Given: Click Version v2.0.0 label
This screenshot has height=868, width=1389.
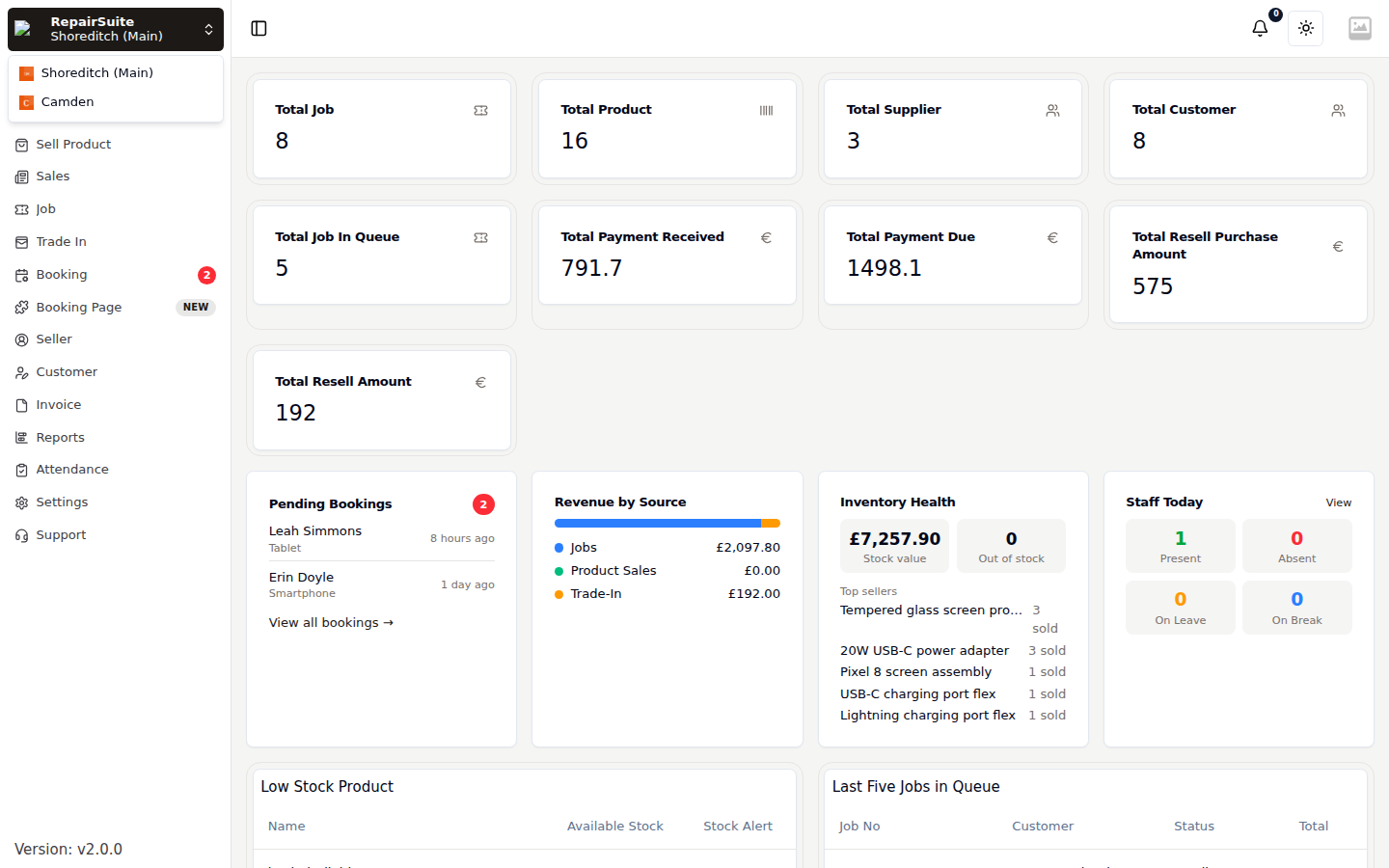Looking at the screenshot, I should (x=68, y=850).
